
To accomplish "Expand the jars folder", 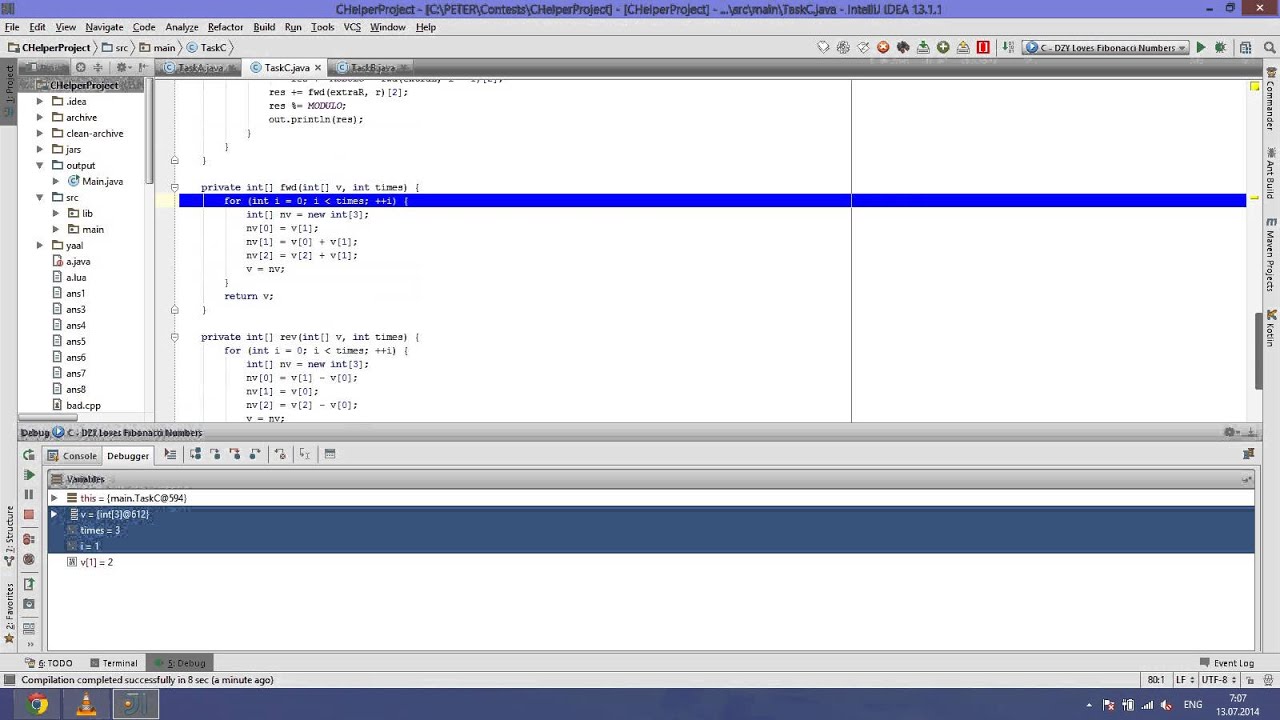I will (40, 149).
